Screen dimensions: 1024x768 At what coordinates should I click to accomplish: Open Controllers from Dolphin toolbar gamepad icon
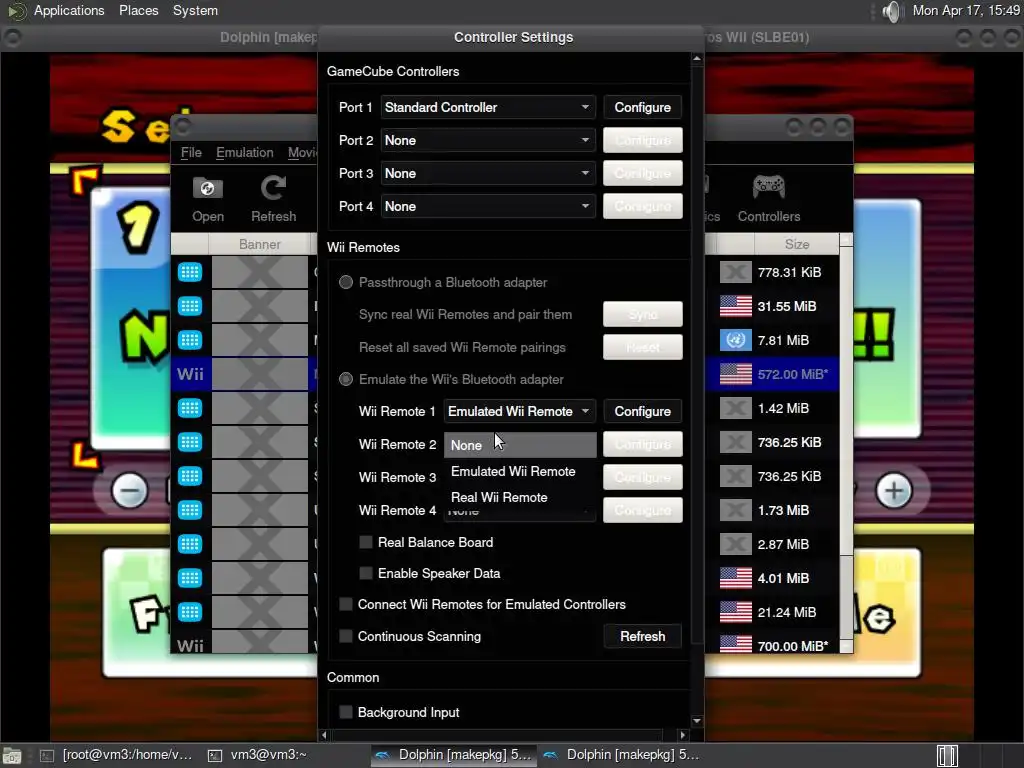[769, 199]
